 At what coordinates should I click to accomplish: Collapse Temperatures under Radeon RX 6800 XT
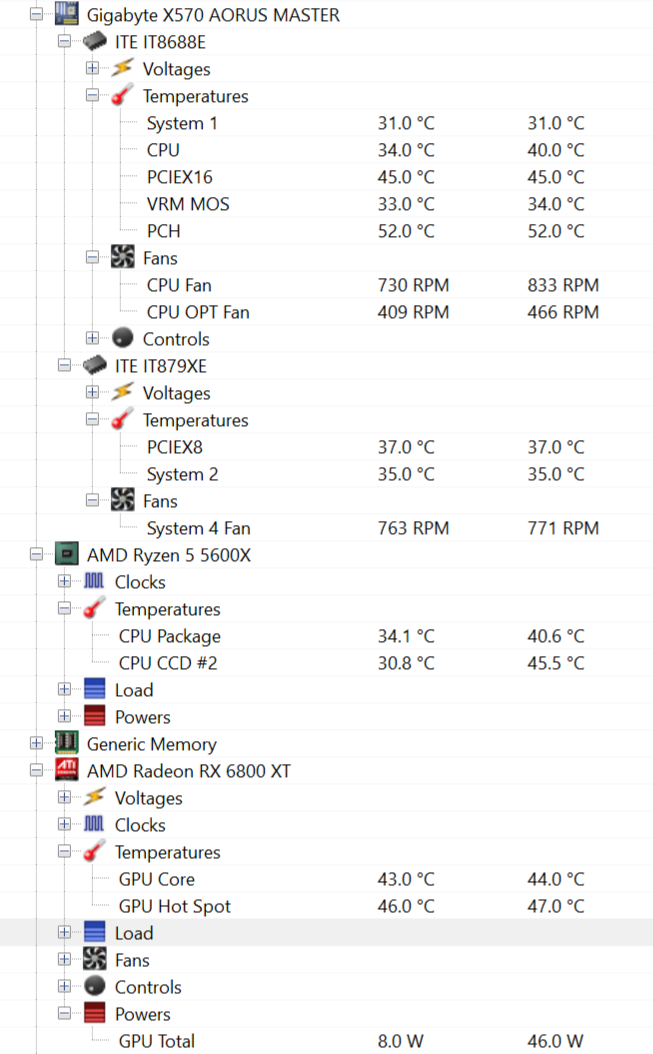coord(64,852)
